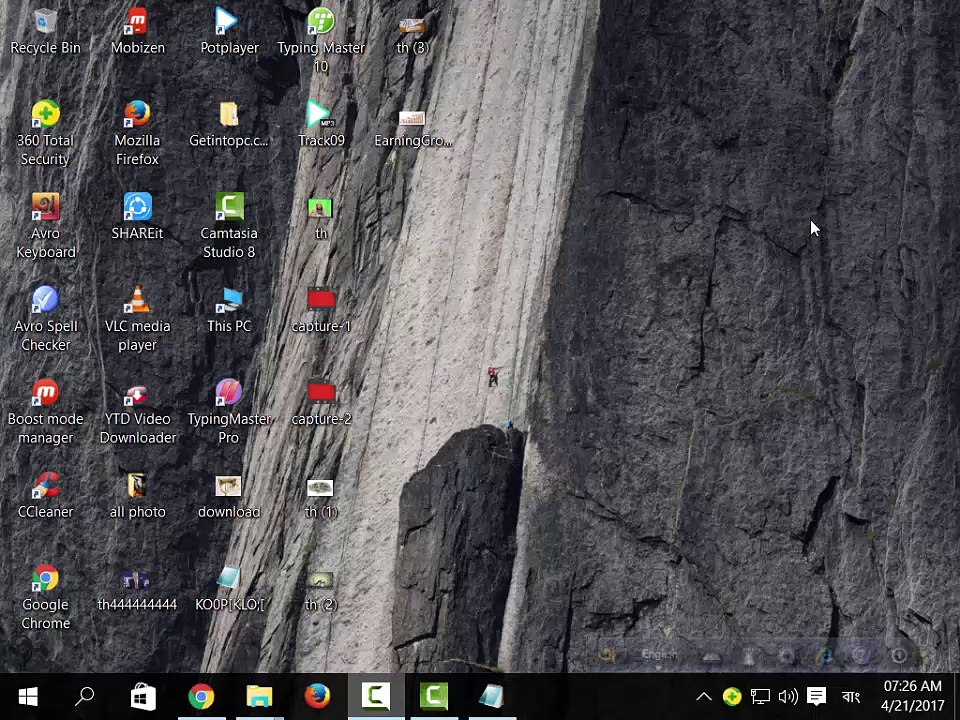The width and height of the screenshot is (960, 720).
Task: Select Avro Spell Checker shortcut
Action: (x=45, y=318)
